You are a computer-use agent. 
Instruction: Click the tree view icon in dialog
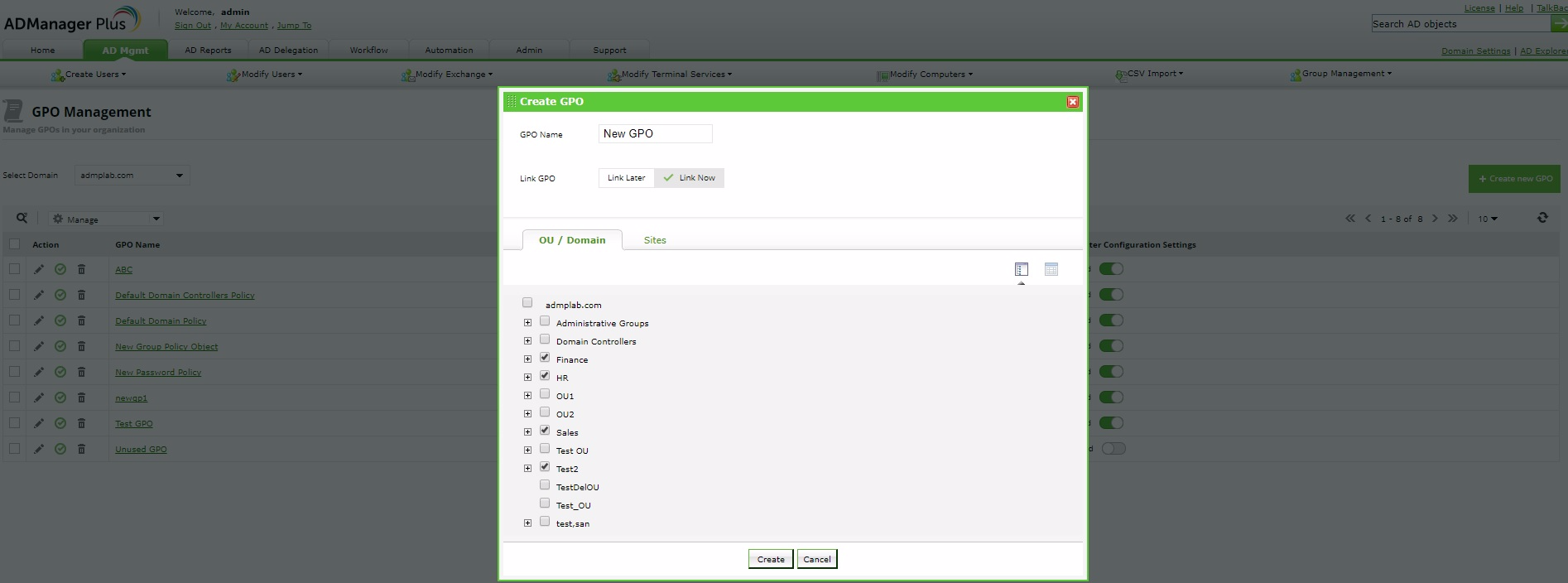tap(1021, 269)
